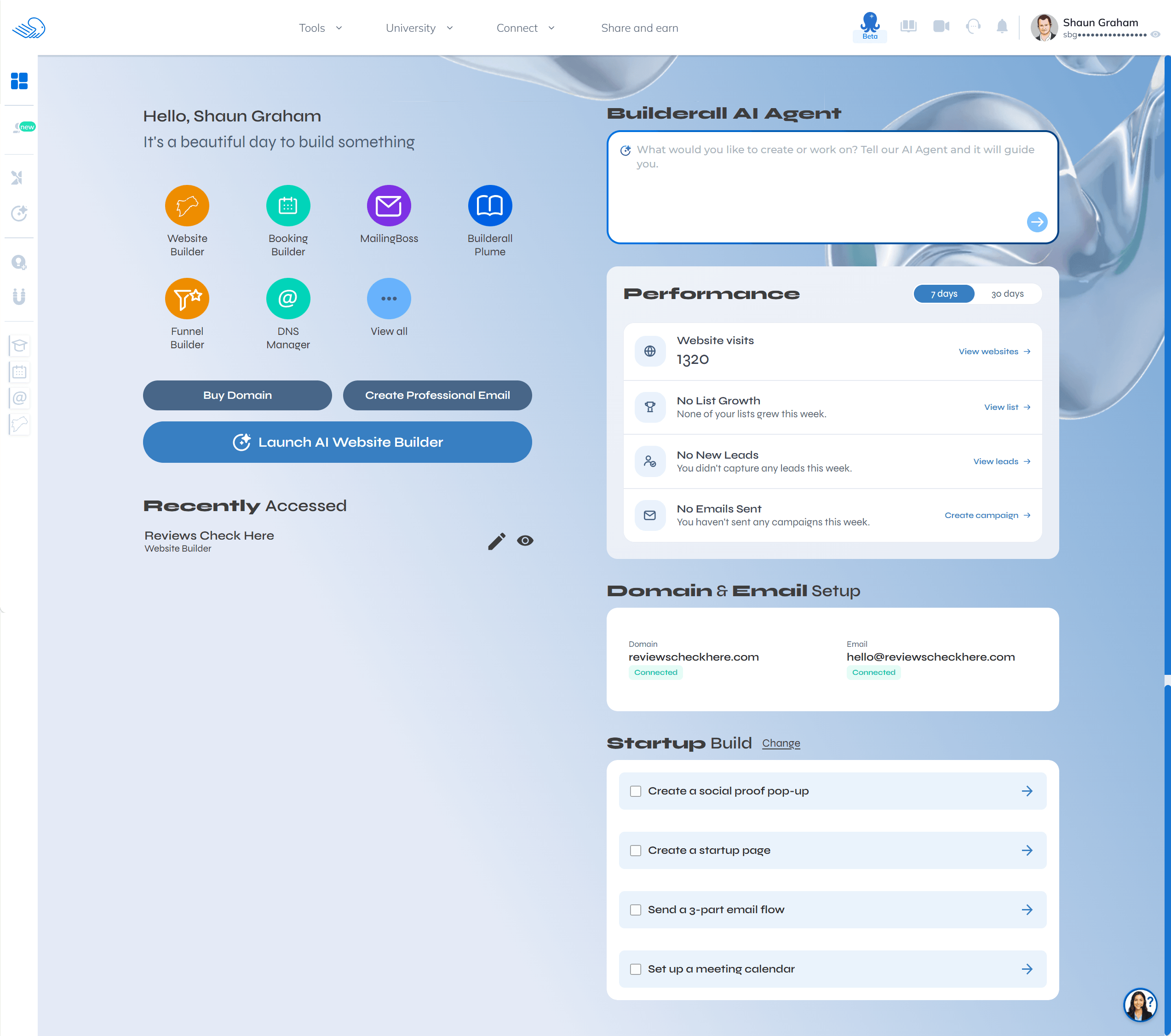Click the reviewscheckhere.com domain name
Image resolution: width=1171 pixels, height=1036 pixels.
click(693, 656)
